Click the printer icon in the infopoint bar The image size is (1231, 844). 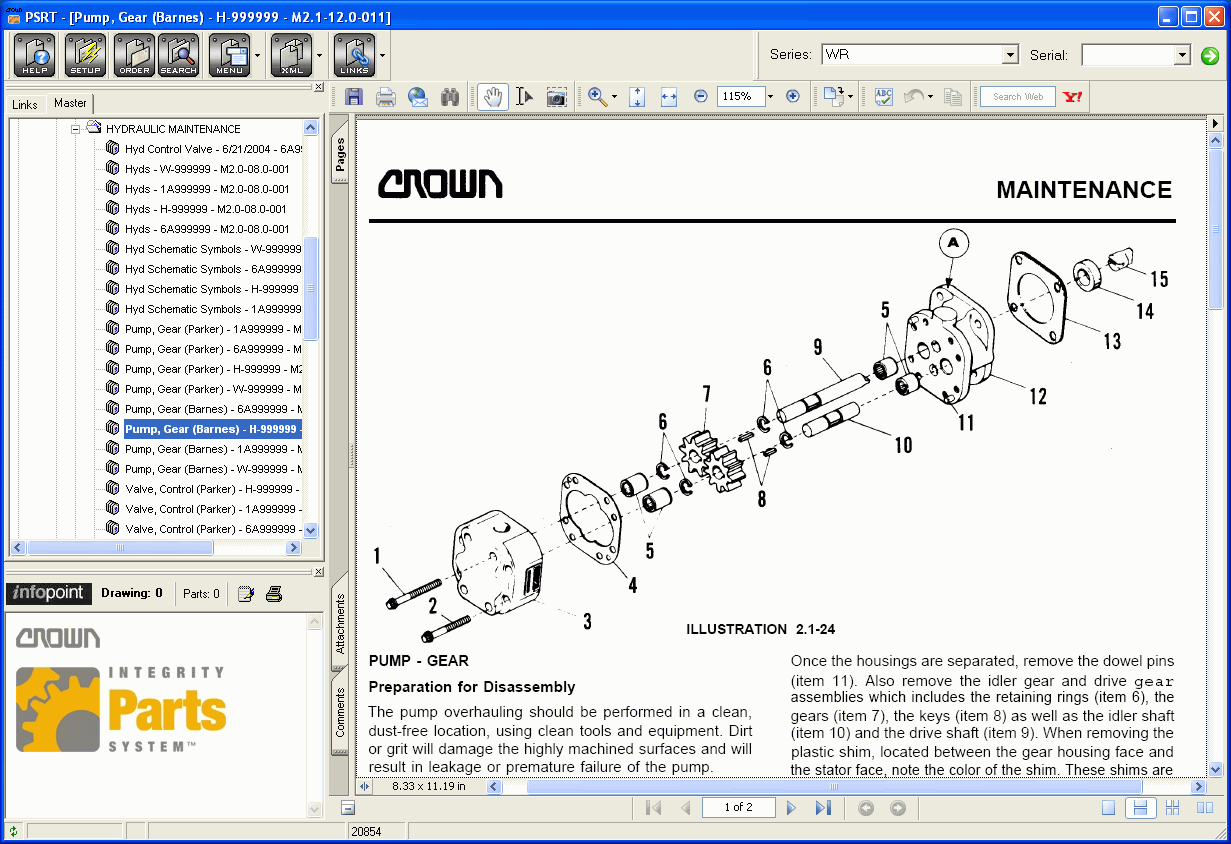[x=274, y=594]
